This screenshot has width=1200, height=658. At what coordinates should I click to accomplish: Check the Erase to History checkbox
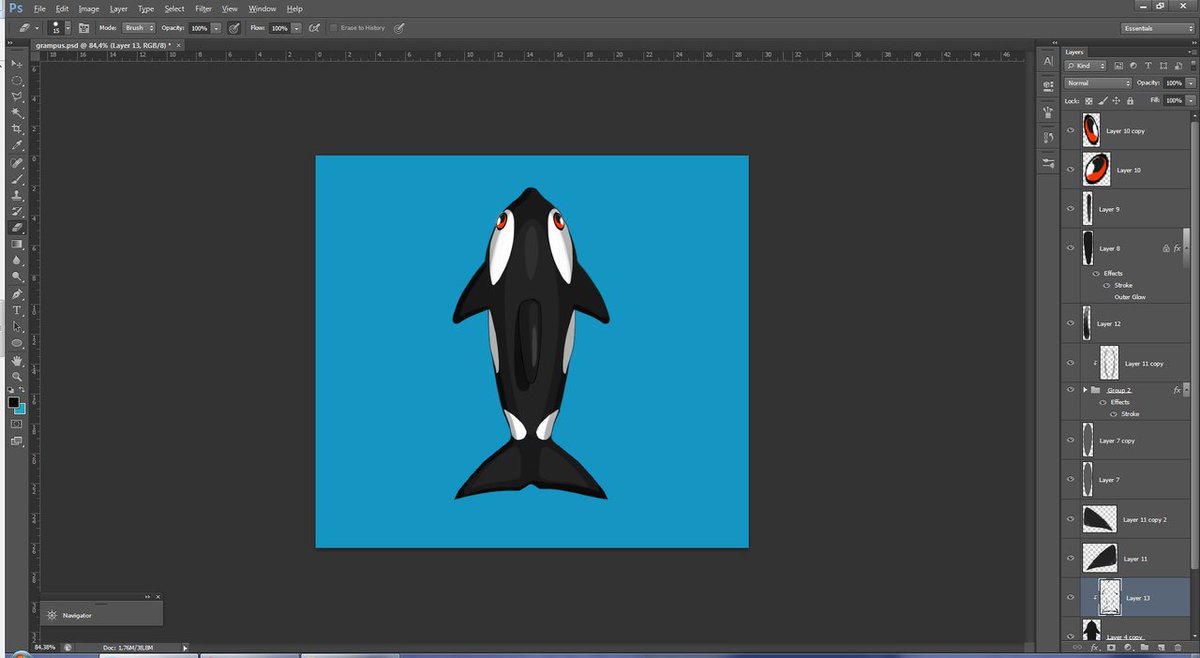(334, 28)
